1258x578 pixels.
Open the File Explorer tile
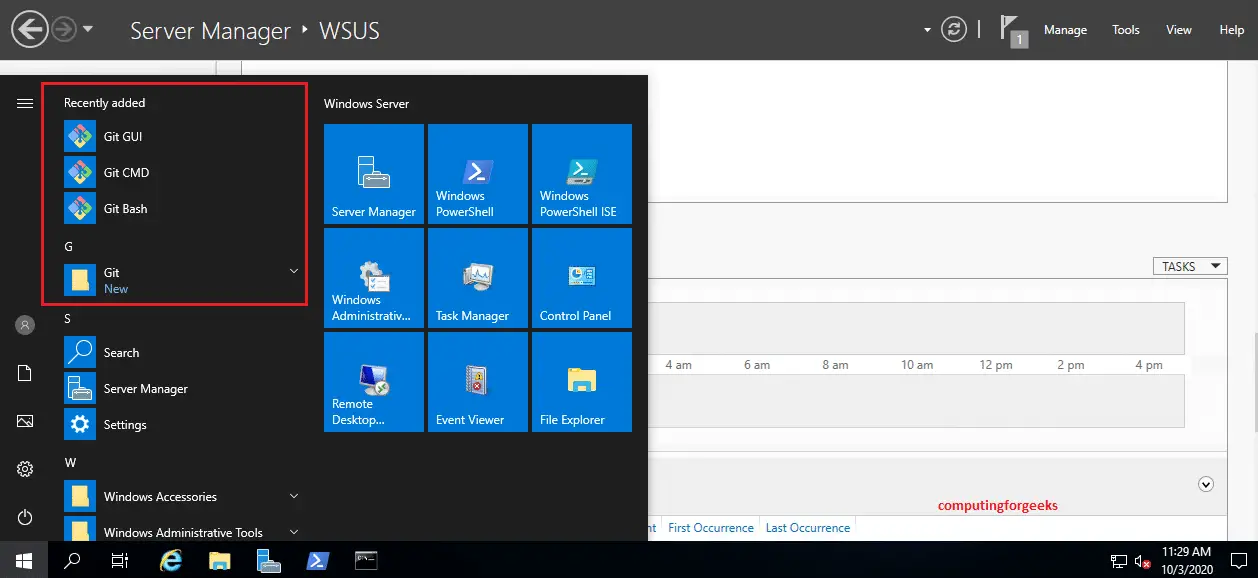(x=581, y=382)
